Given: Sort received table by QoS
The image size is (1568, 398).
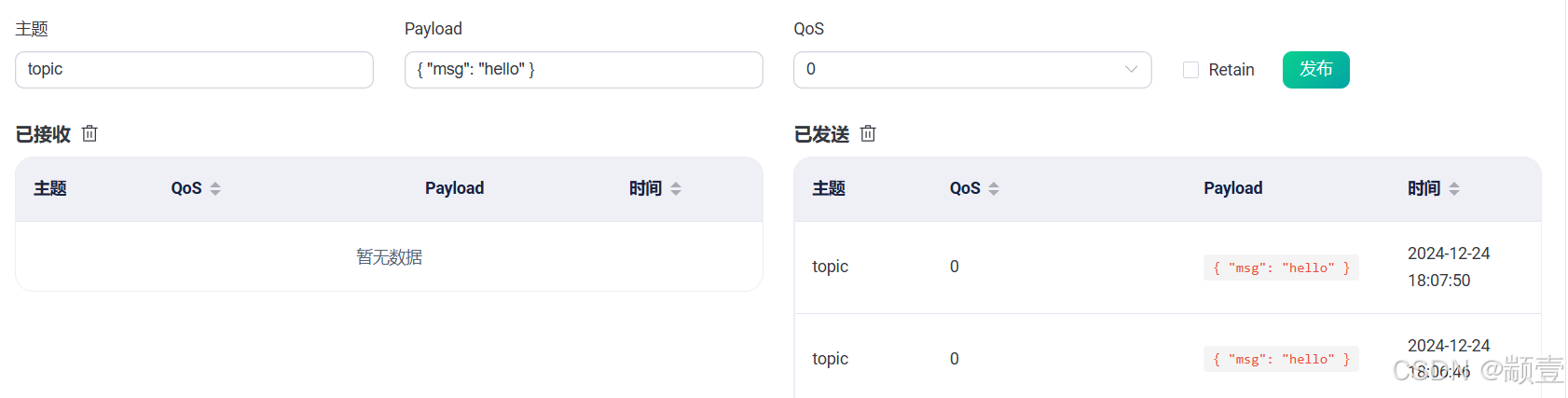Looking at the screenshot, I should [x=215, y=188].
